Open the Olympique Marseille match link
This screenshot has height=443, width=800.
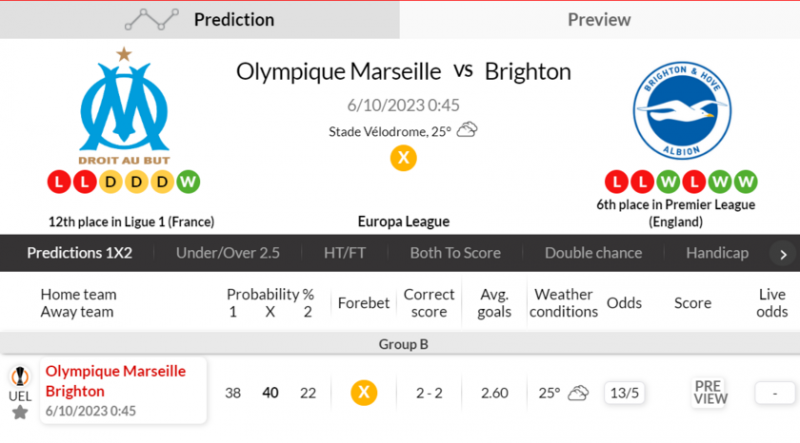[116, 371]
